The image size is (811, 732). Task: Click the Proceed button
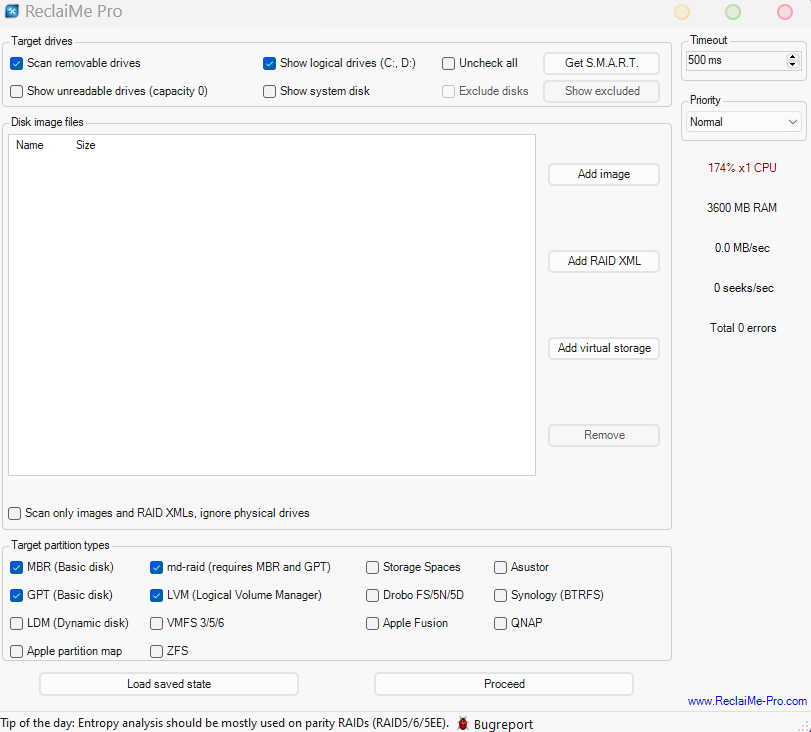point(504,684)
